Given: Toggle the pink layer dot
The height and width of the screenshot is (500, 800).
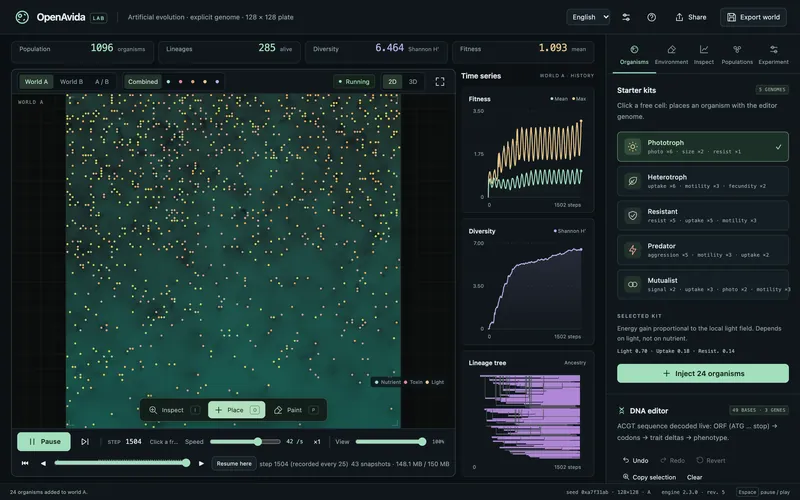Looking at the screenshot, I should point(181,82).
